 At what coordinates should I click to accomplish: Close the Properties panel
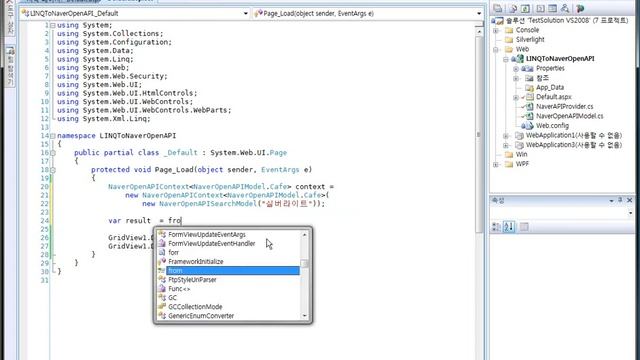pos(629,200)
